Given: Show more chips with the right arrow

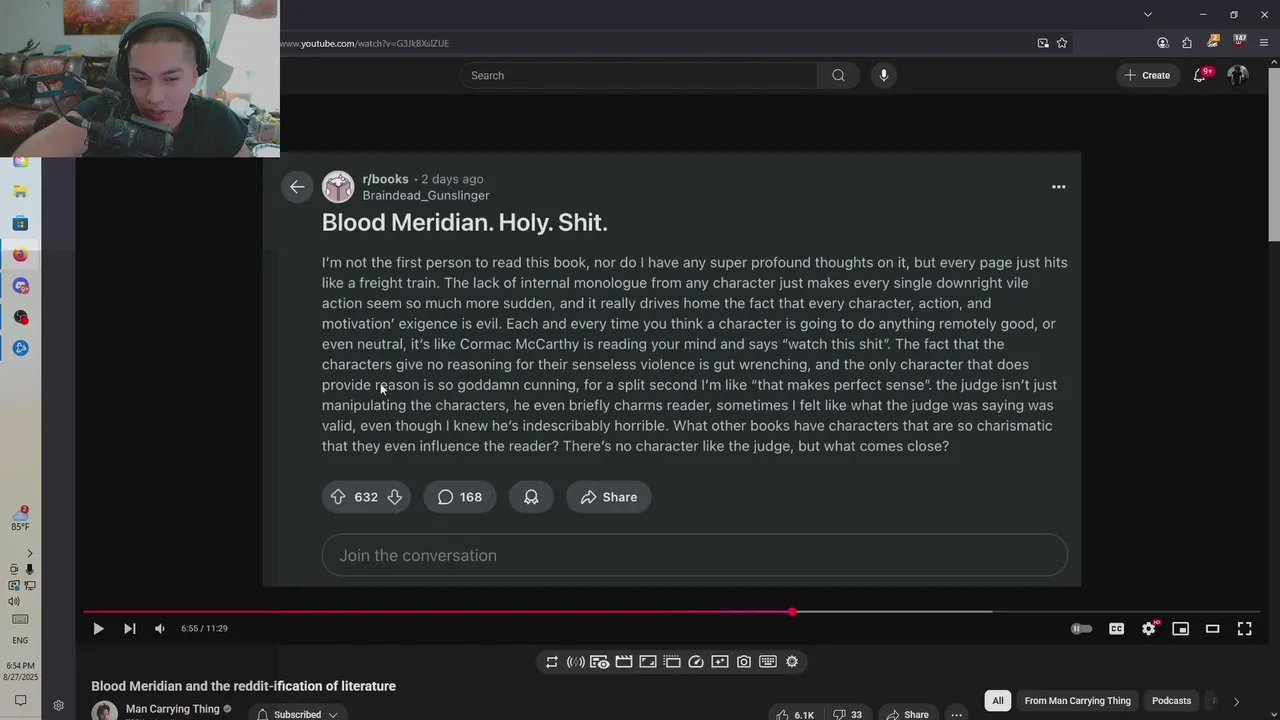Looking at the screenshot, I should (x=1236, y=701).
